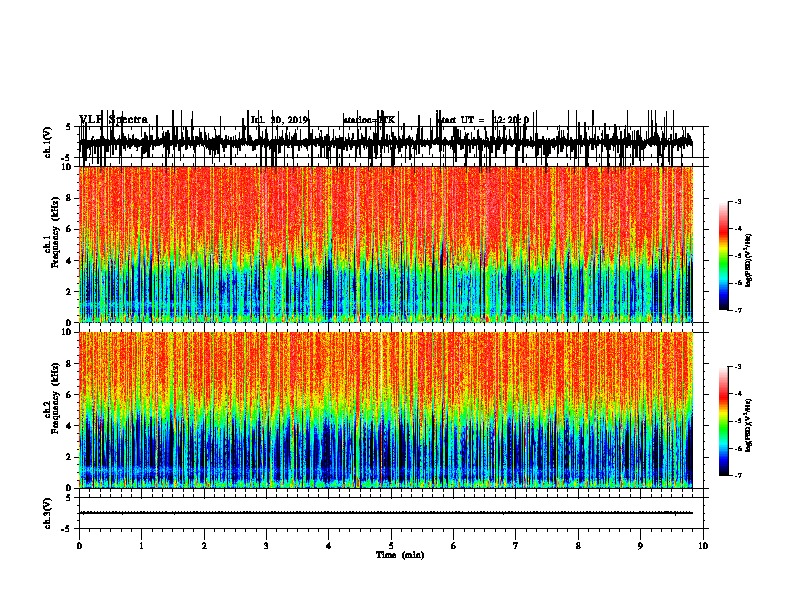Click the ch.2 "Frequency (kHz)" axis label
The height and width of the screenshot is (612, 792).
tap(55, 398)
